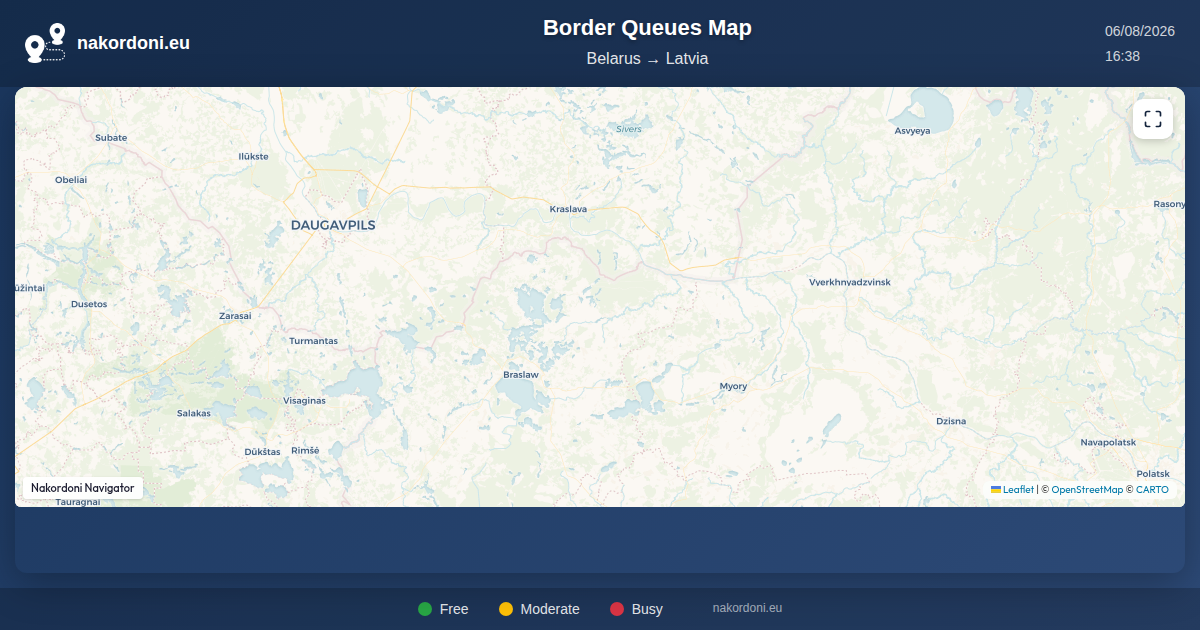Click the Braslaw town label on map
This screenshot has height=630, width=1200.
point(521,375)
